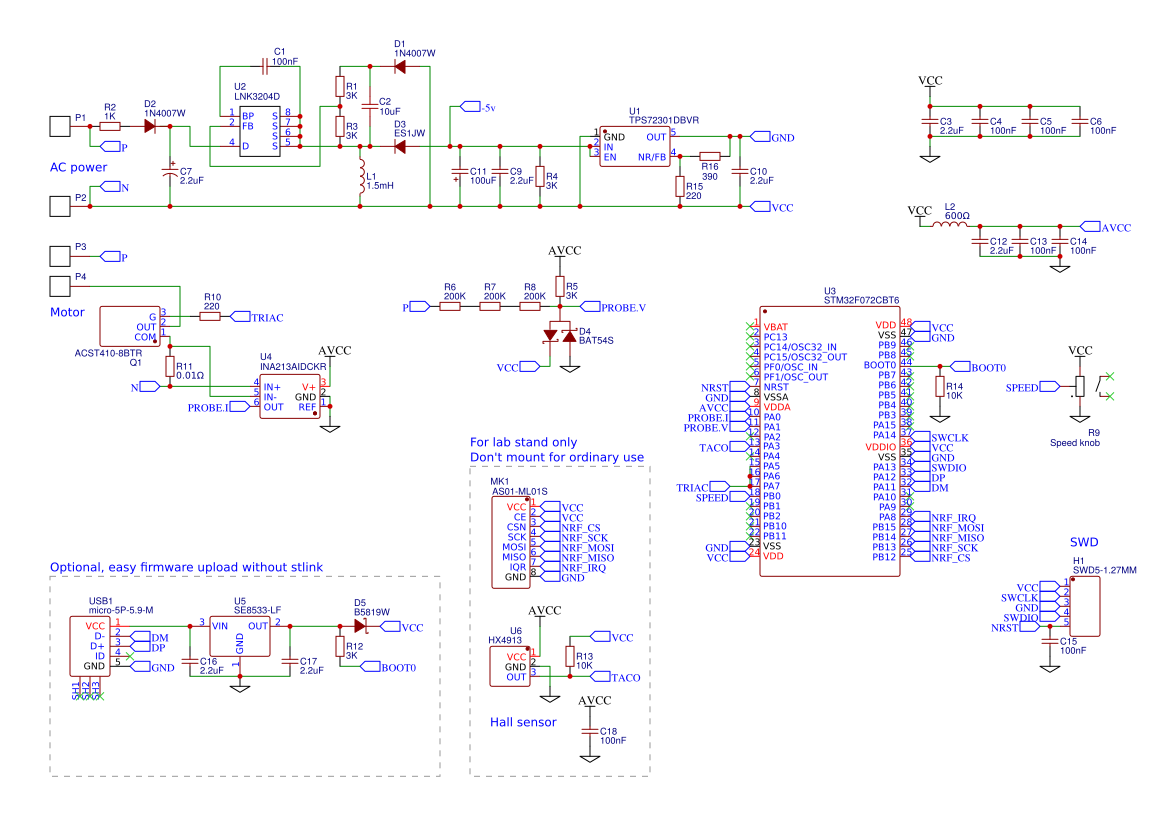Select the D4 BAT54S dual diode symbol
This screenshot has width=1169, height=827.
pos(560,336)
